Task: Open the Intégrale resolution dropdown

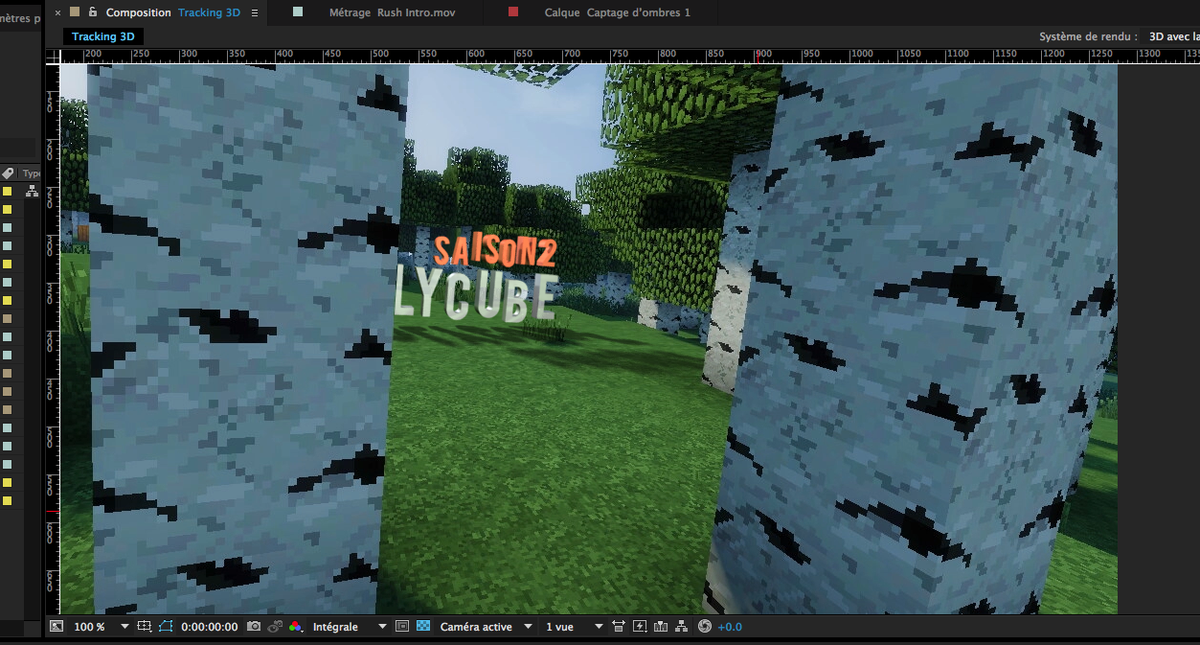Action: click(349, 626)
